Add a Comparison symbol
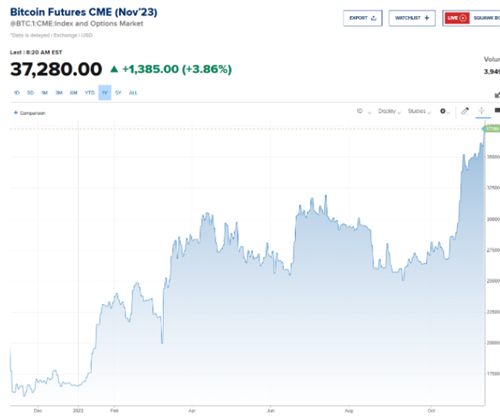Screen dimensions: 500x416 pyautogui.click(x=29, y=113)
